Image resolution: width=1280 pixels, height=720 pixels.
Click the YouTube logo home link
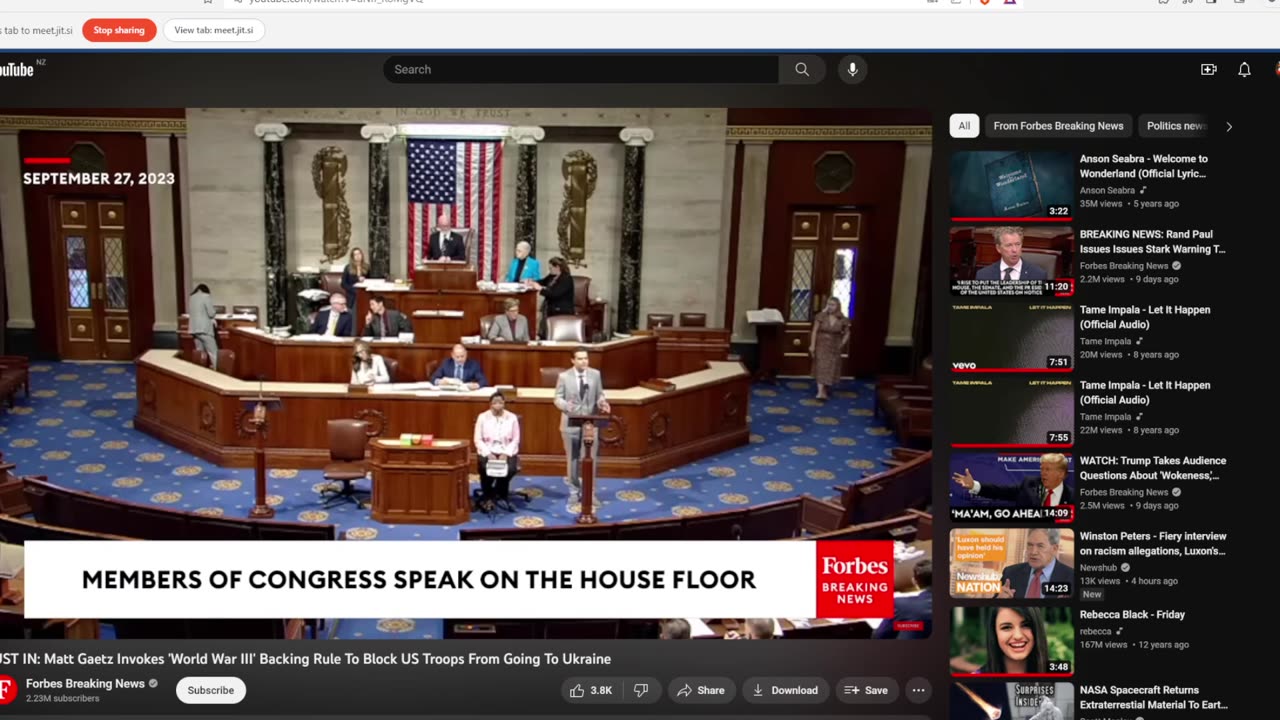pyautogui.click(x=17, y=69)
